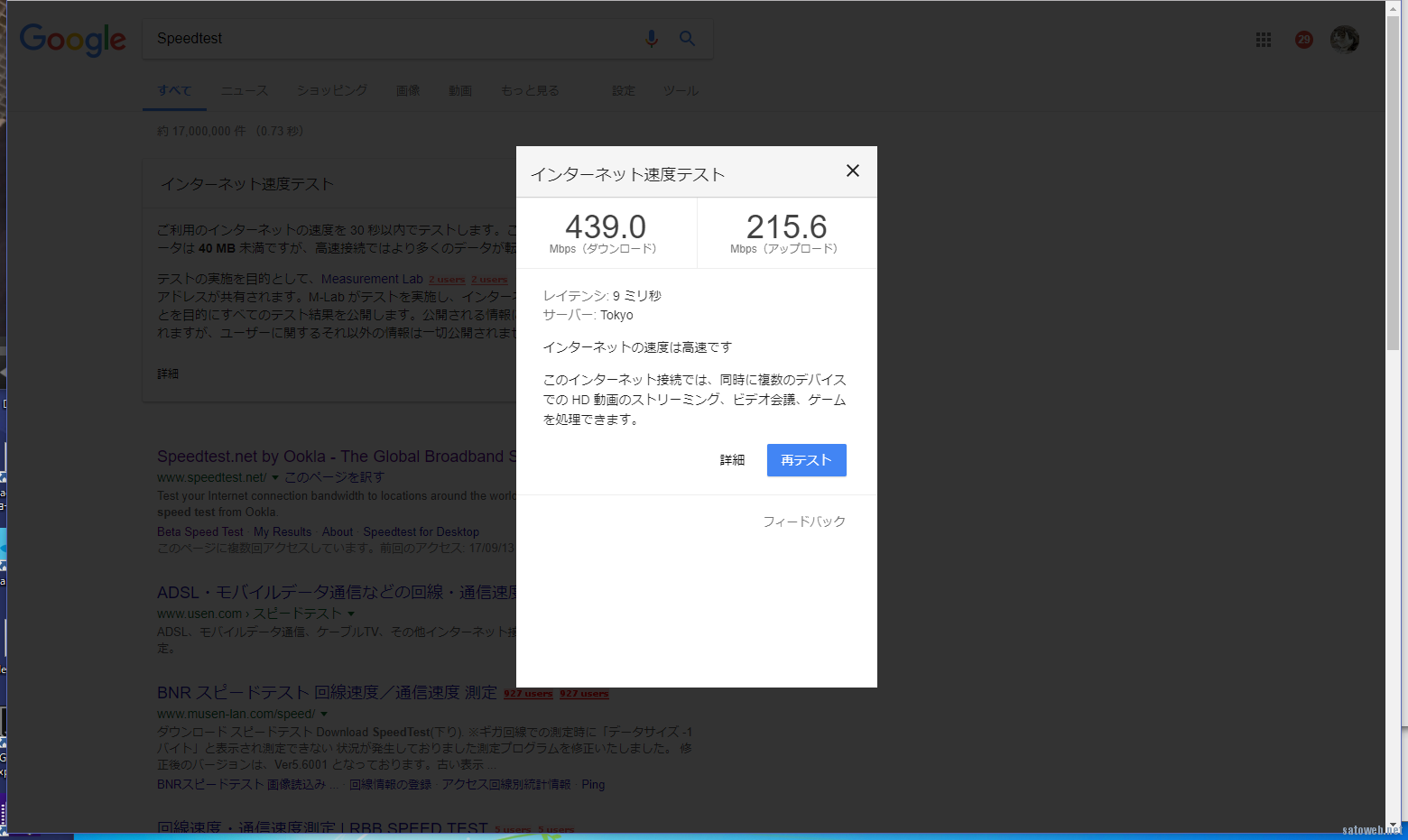This screenshot has width=1408, height=840.
Task: Click 詳細 in the result dialog
Action: [732, 460]
